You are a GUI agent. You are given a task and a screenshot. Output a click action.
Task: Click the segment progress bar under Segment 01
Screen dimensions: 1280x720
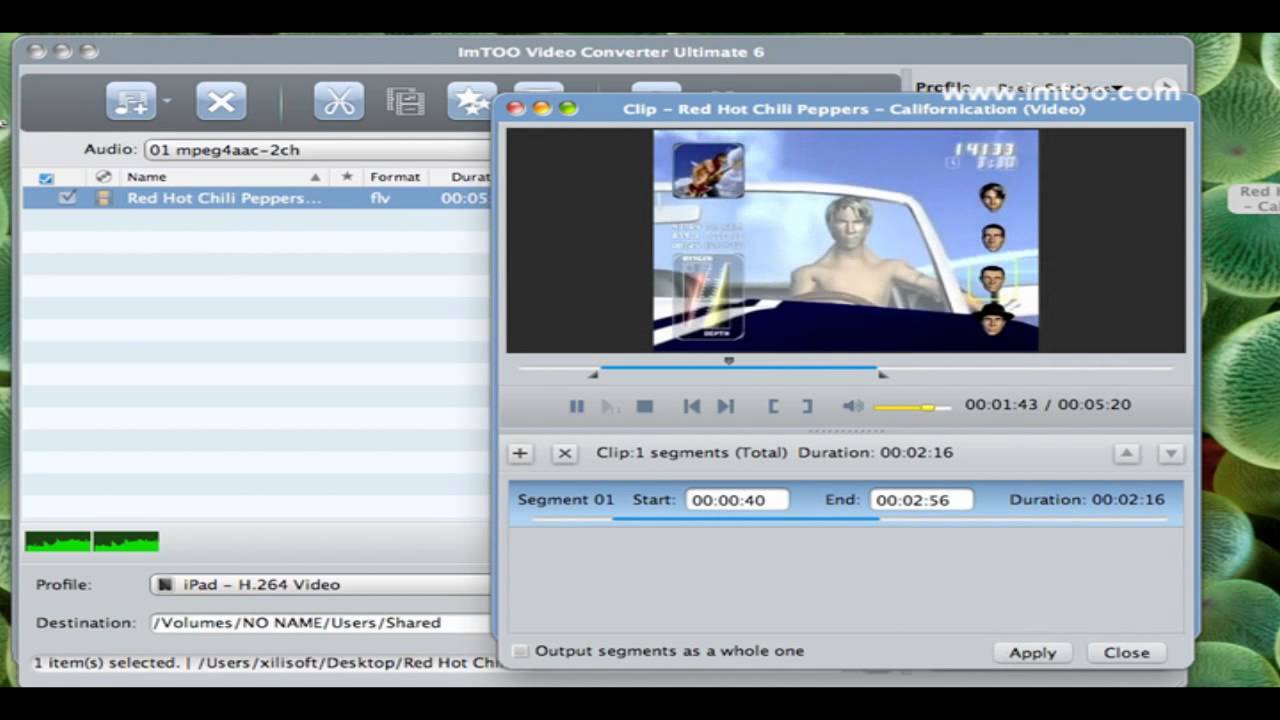[848, 519]
